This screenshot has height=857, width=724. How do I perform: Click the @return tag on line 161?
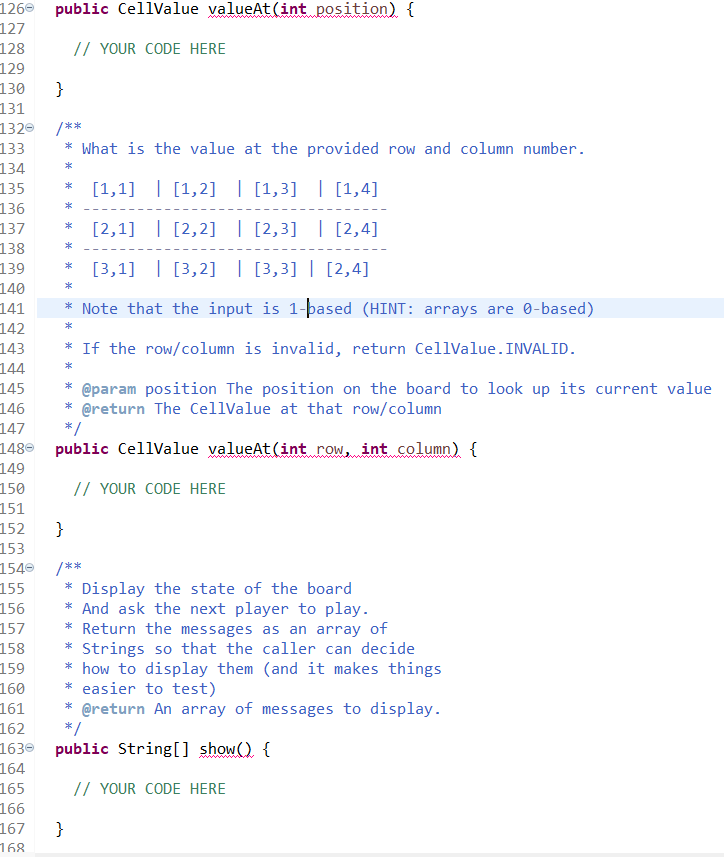click(x=113, y=709)
